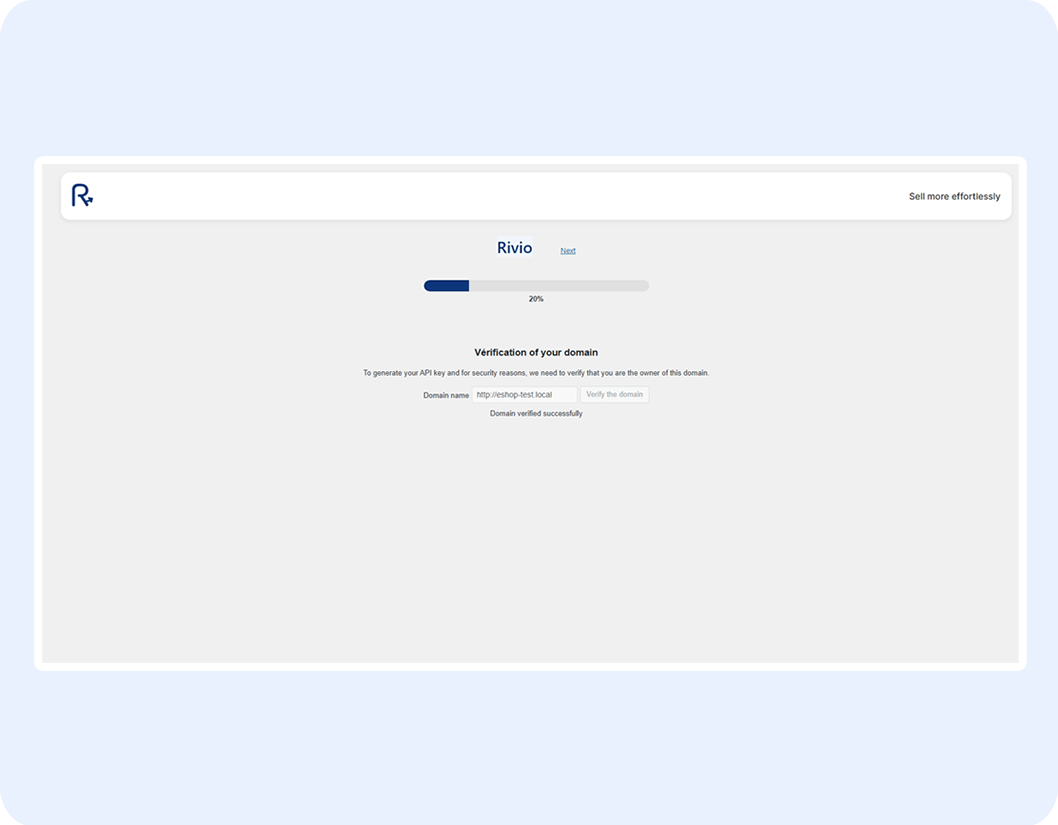The image size is (1058, 825).
Task: Click the word 'successfully' in status message
Action: pyautogui.click(x=562, y=414)
